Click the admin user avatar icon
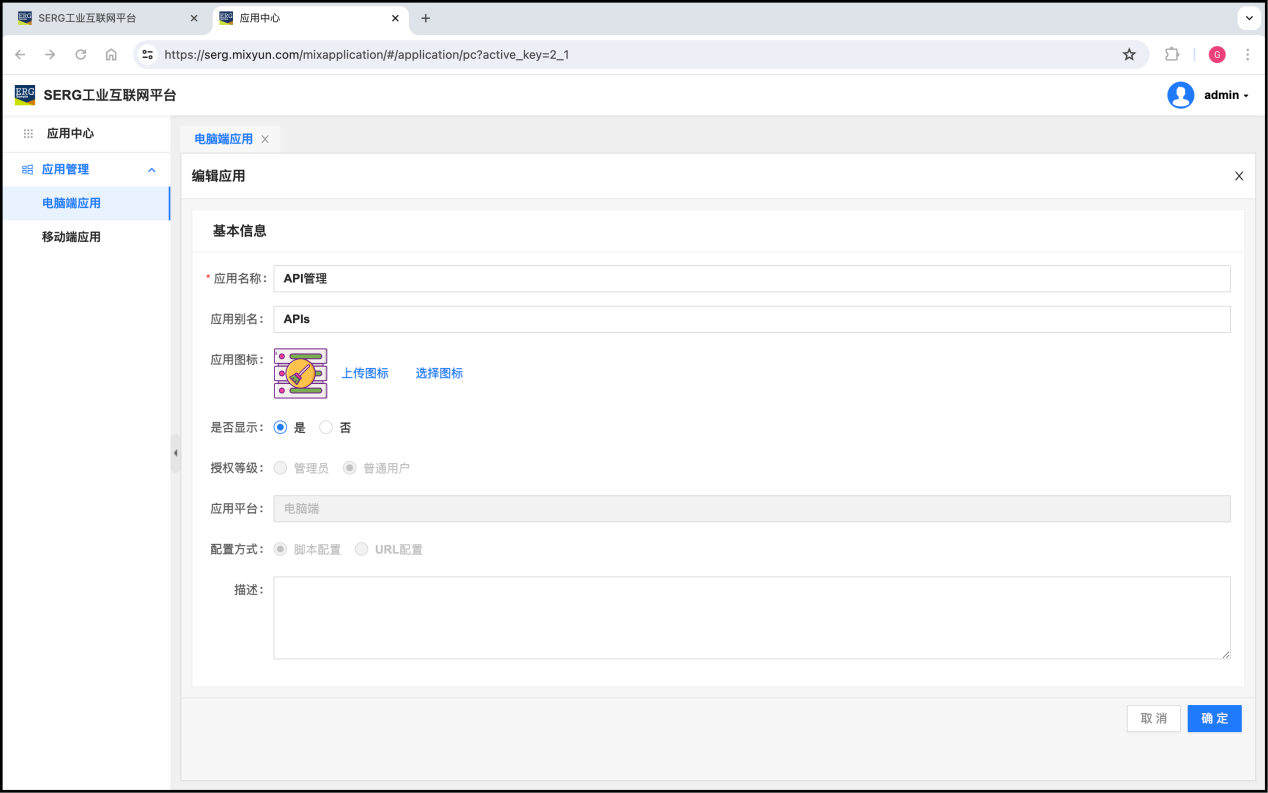This screenshot has width=1268, height=793. click(x=1180, y=95)
